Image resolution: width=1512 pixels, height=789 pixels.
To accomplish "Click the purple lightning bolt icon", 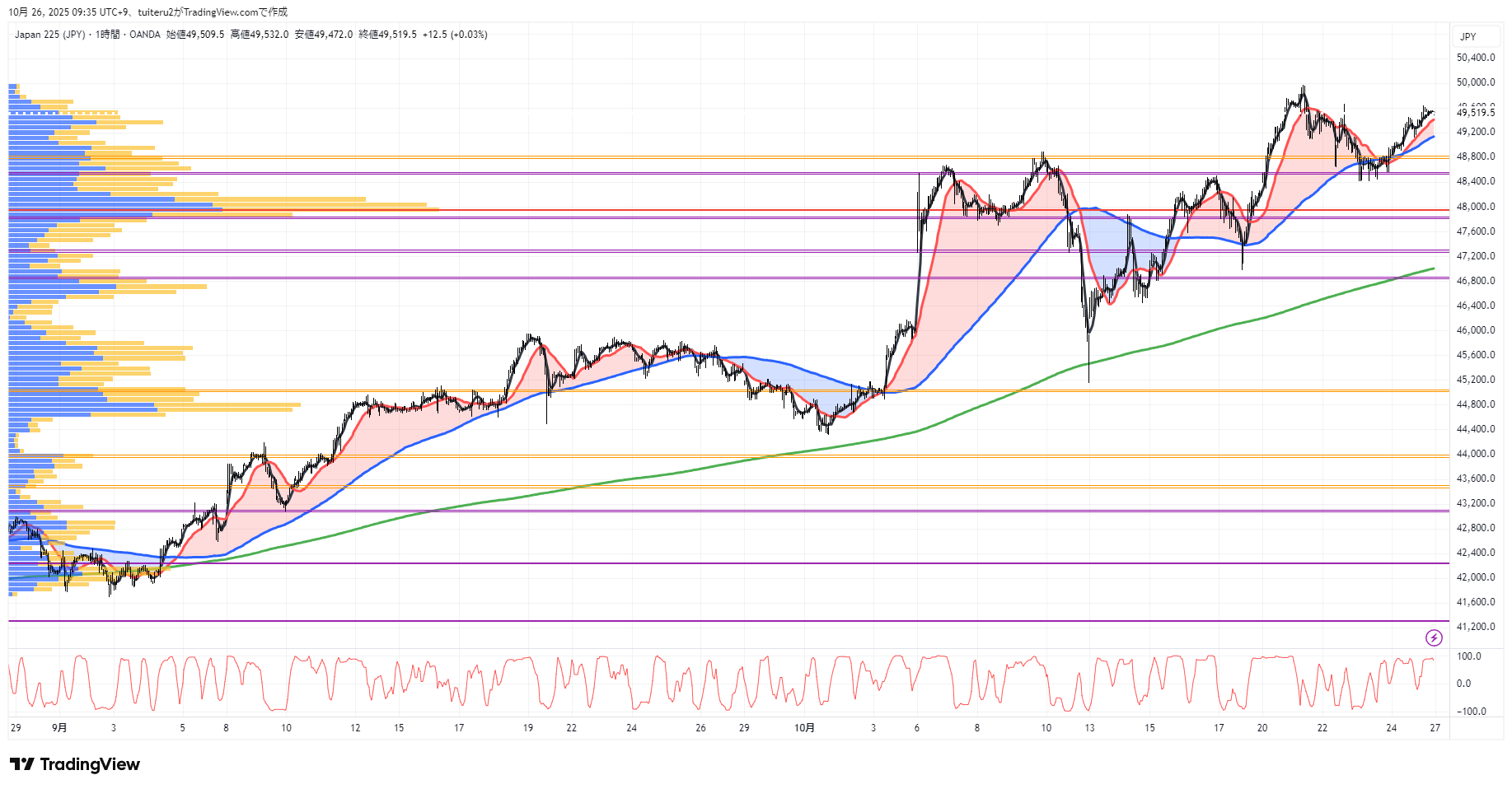I will pyautogui.click(x=1434, y=637).
